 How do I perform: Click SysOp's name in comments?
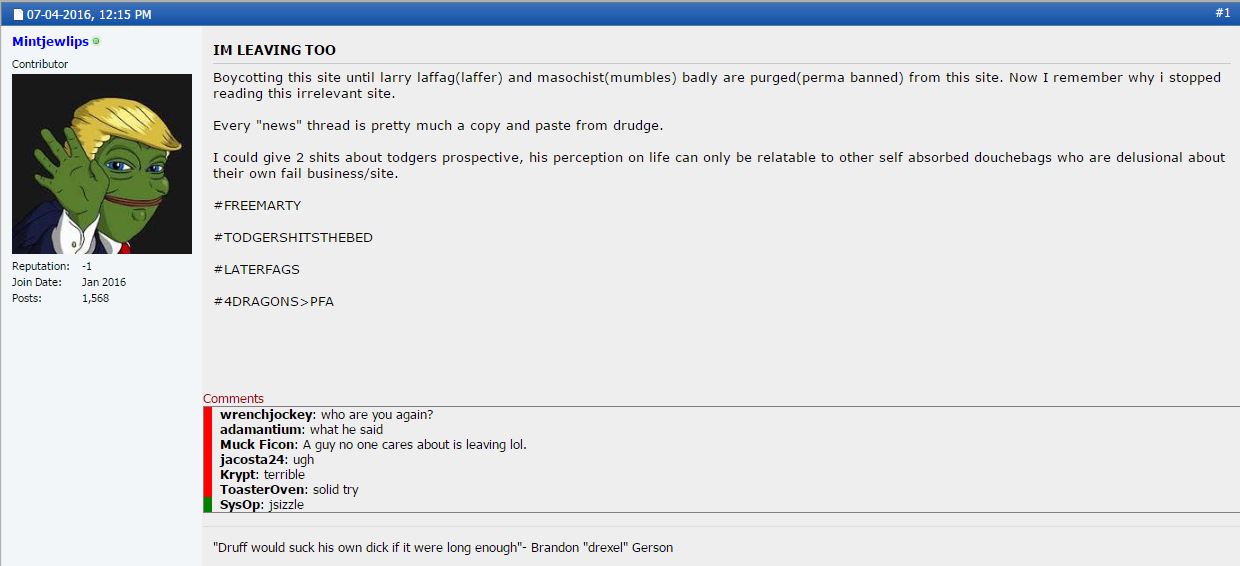(241, 505)
